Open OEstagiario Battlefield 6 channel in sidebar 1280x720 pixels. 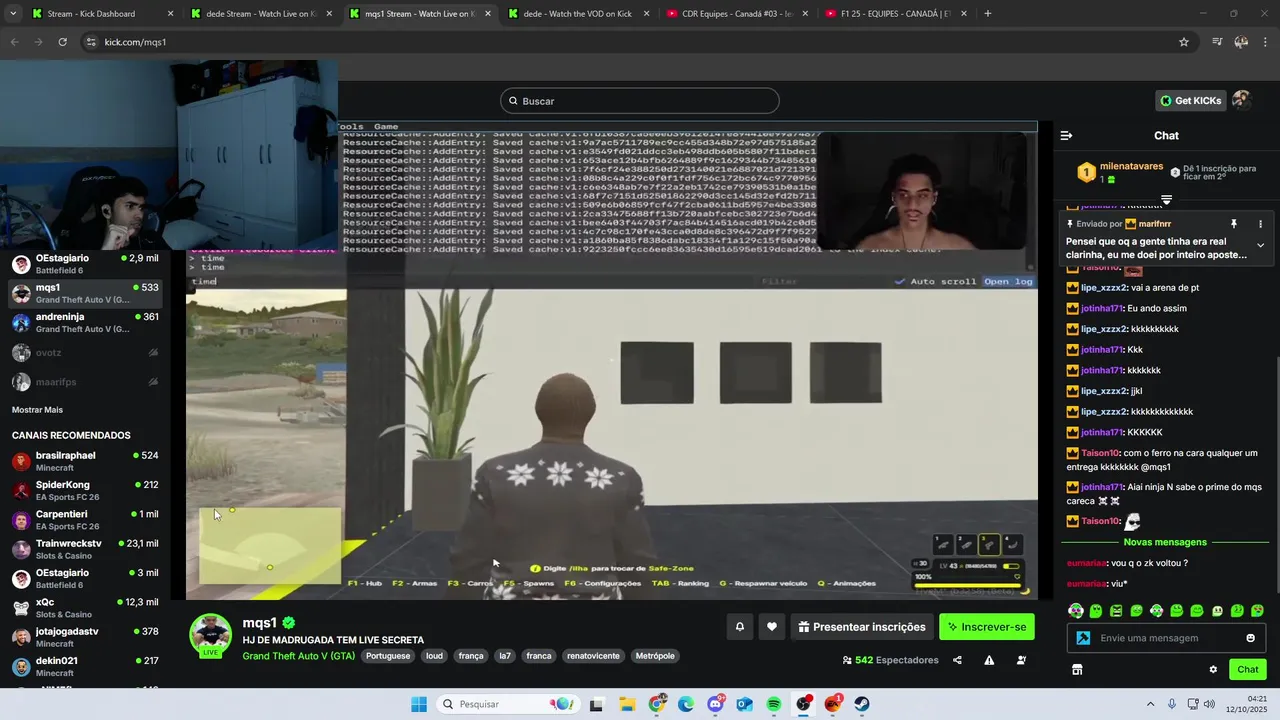[x=85, y=264]
